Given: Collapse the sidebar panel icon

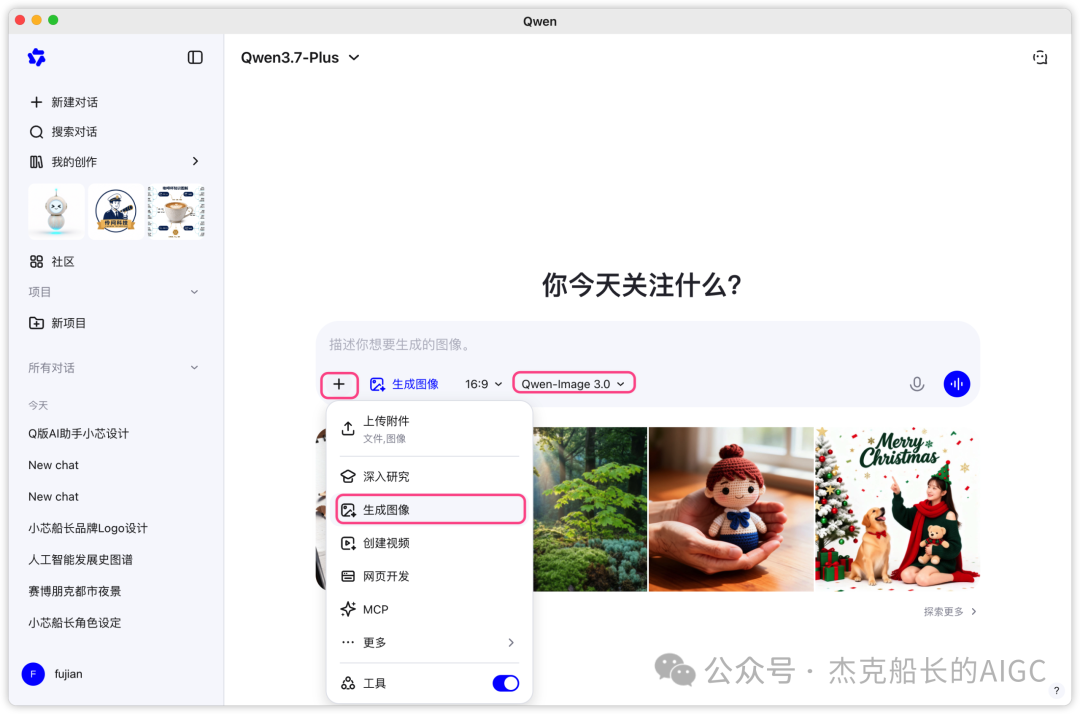Looking at the screenshot, I should pyautogui.click(x=195, y=57).
